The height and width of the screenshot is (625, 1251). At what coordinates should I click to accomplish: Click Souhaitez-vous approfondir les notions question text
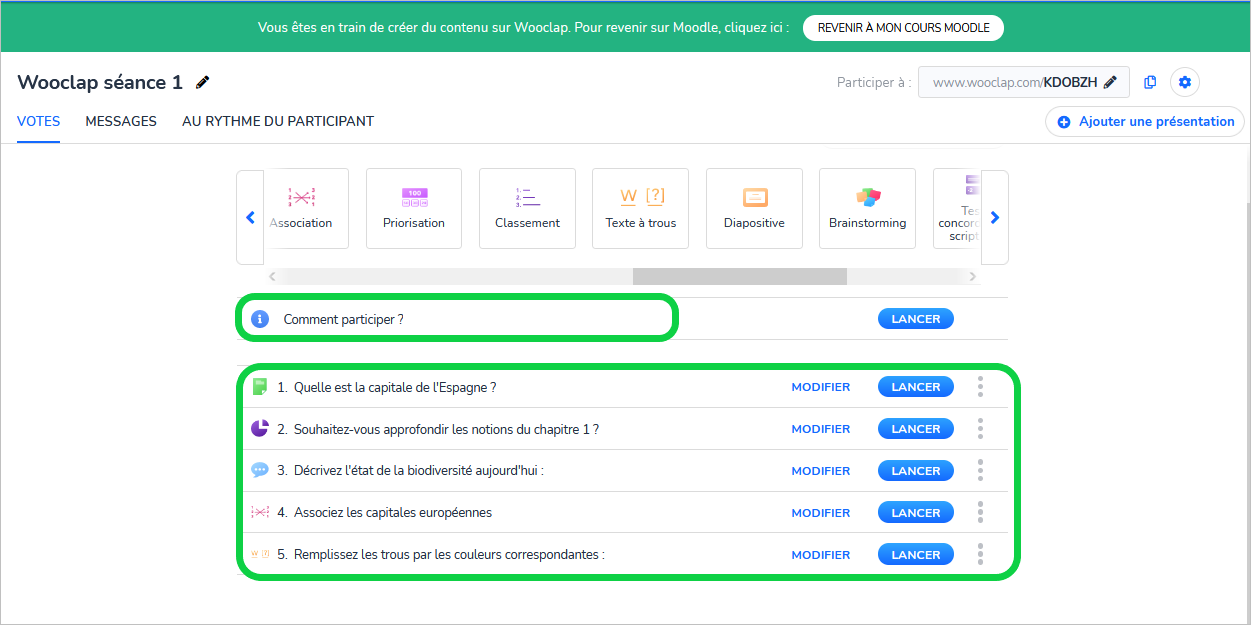[446, 429]
